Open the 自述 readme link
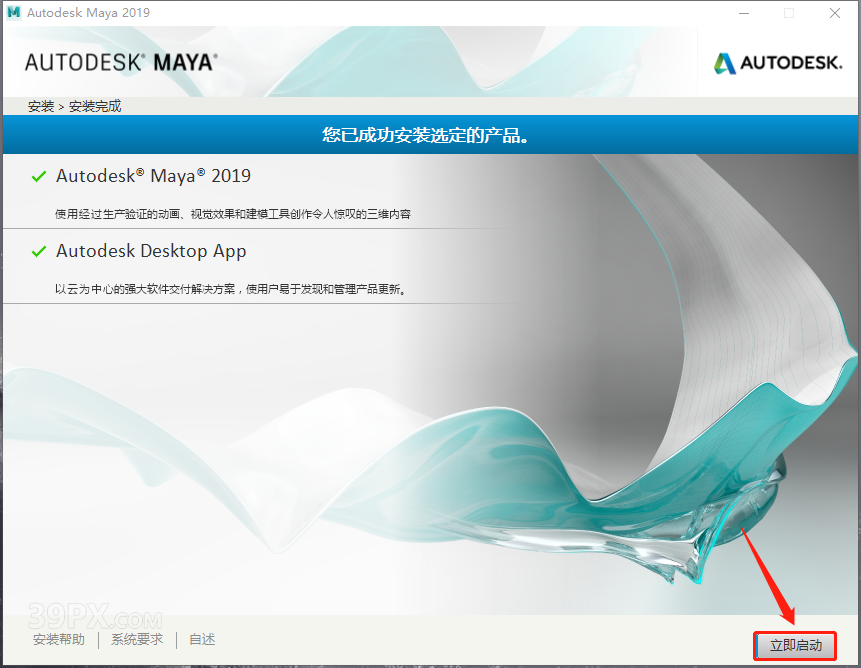Screen dimensions: 861x668 pos(202,639)
